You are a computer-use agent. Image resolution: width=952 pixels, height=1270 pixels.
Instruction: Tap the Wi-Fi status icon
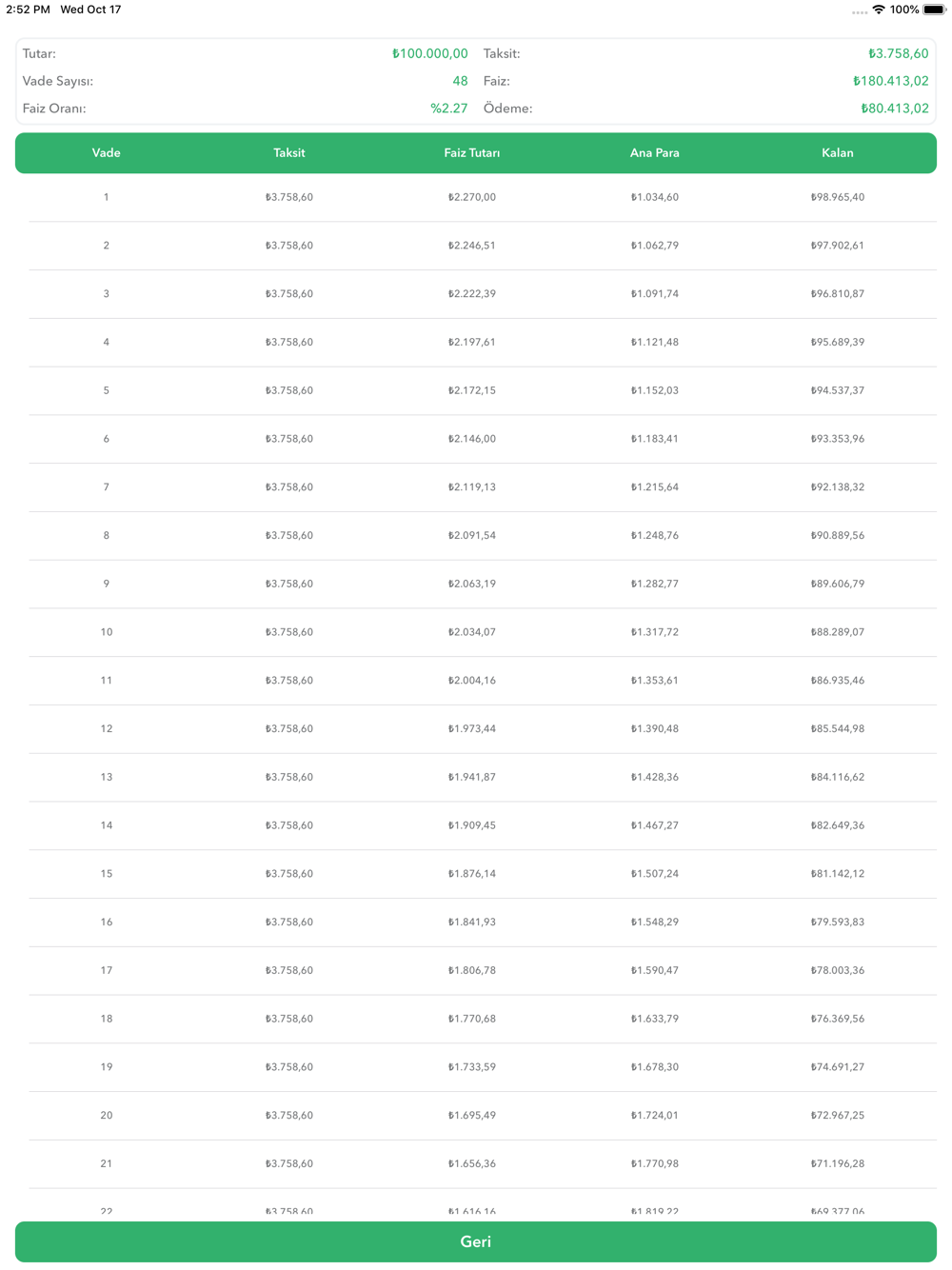click(x=879, y=10)
